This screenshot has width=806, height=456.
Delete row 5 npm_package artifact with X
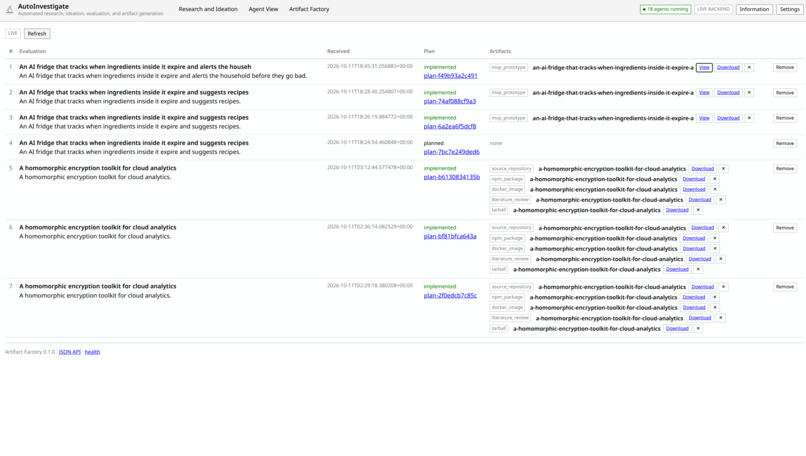pyautogui.click(x=715, y=179)
